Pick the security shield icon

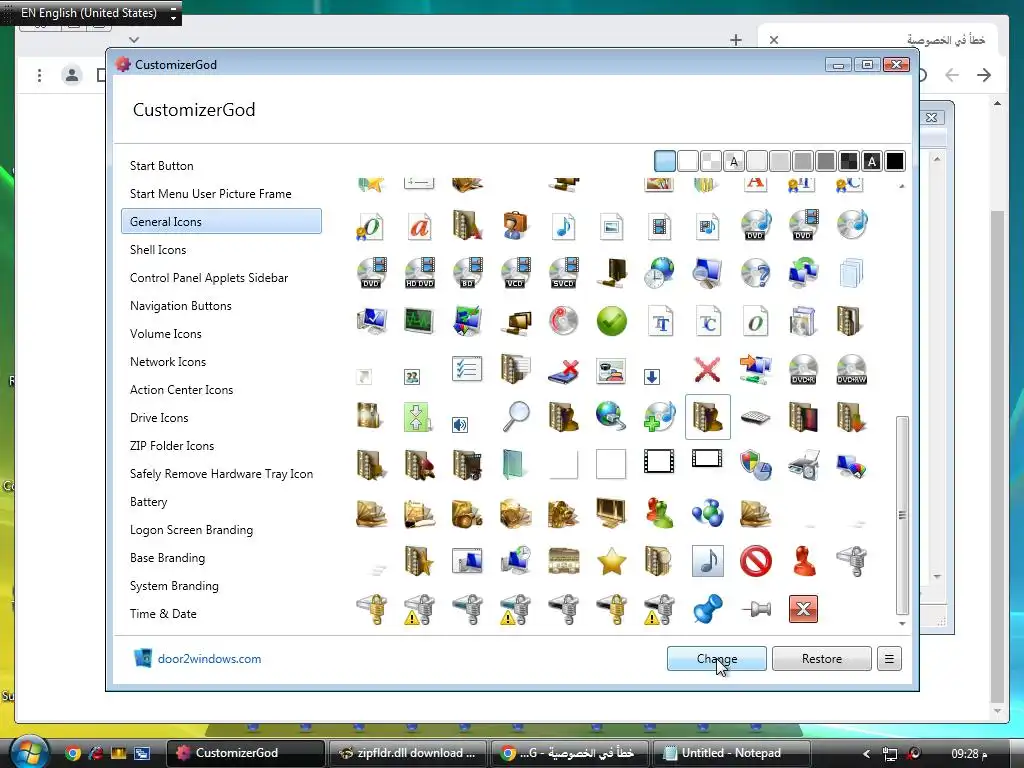click(x=756, y=465)
